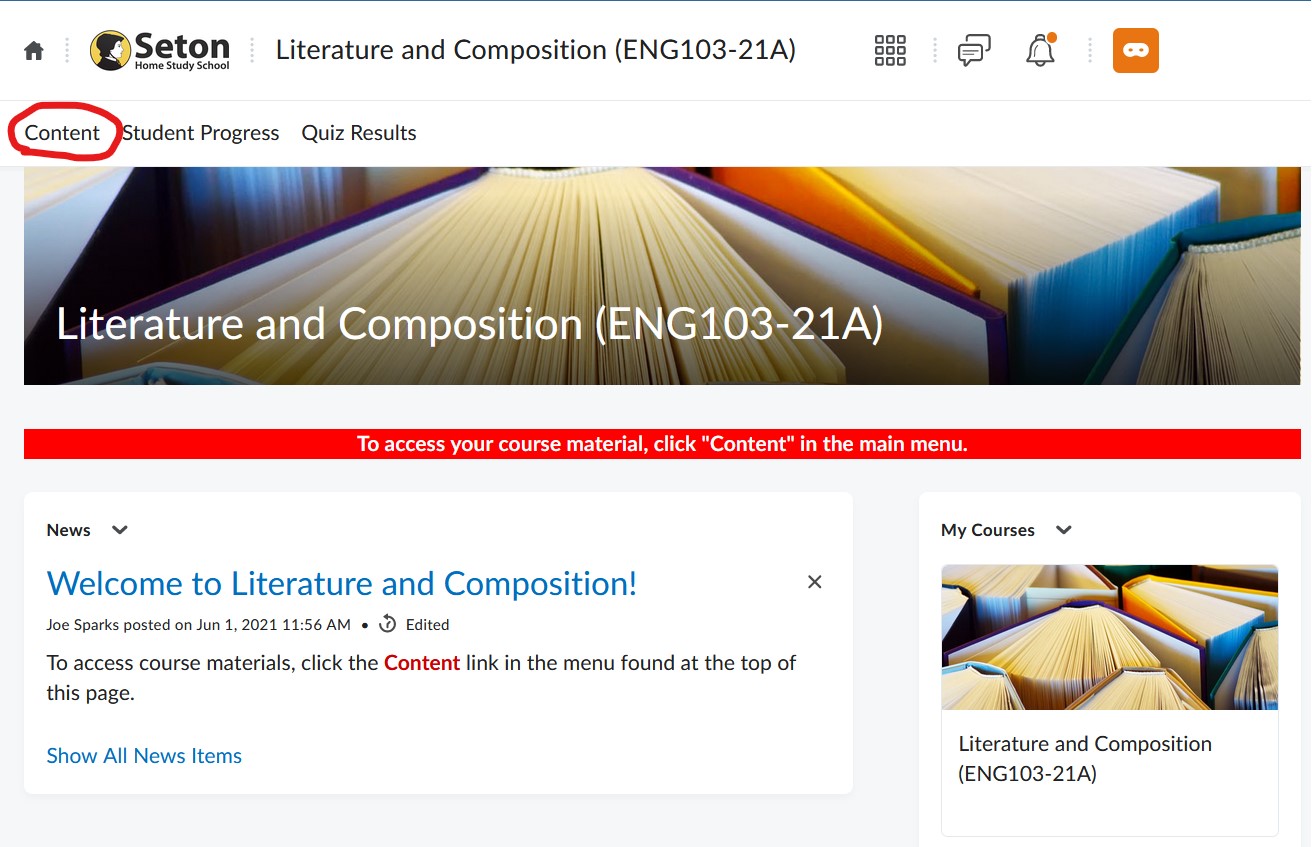Expand the News widget dropdown
The width and height of the screenshot is (1312, 847).
(120, 530)
